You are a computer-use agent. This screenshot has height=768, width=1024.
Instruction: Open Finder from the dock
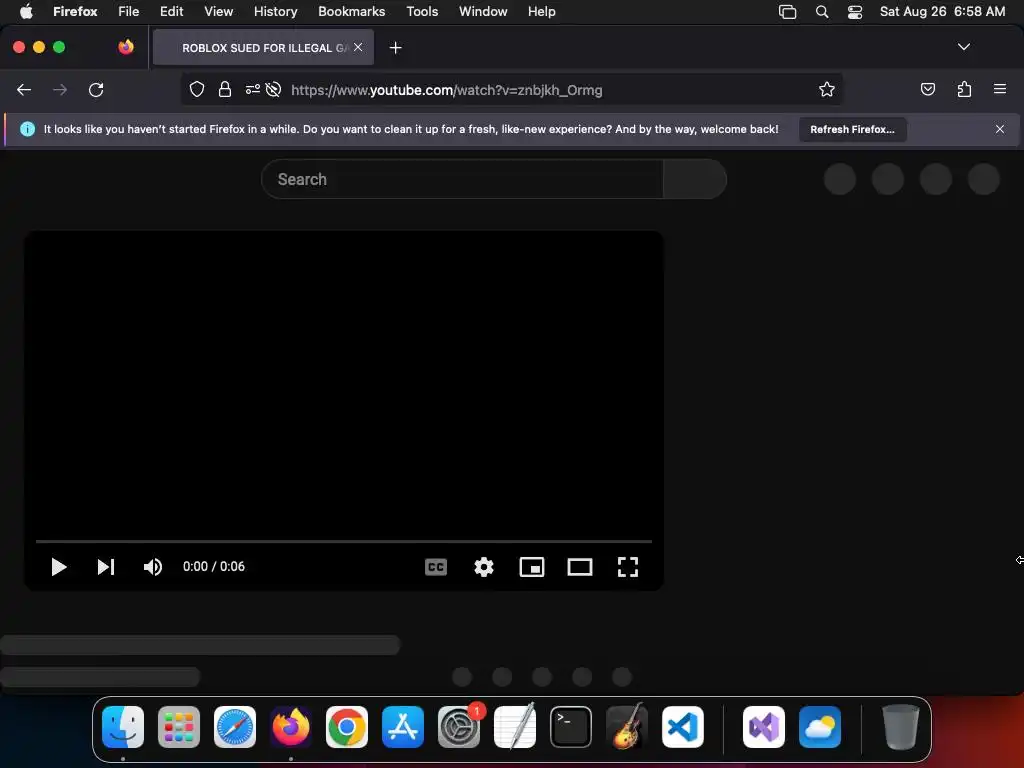pyautogui.click(x=123, y=727)
